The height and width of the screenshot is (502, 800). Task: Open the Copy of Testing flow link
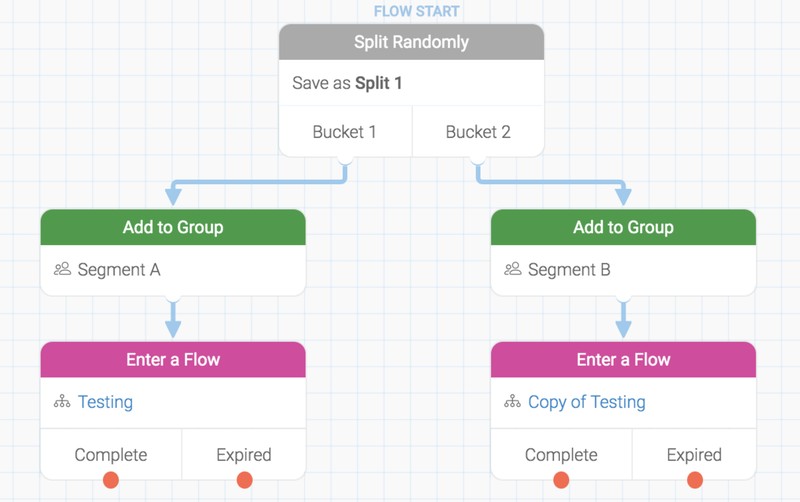click(587, 402)
